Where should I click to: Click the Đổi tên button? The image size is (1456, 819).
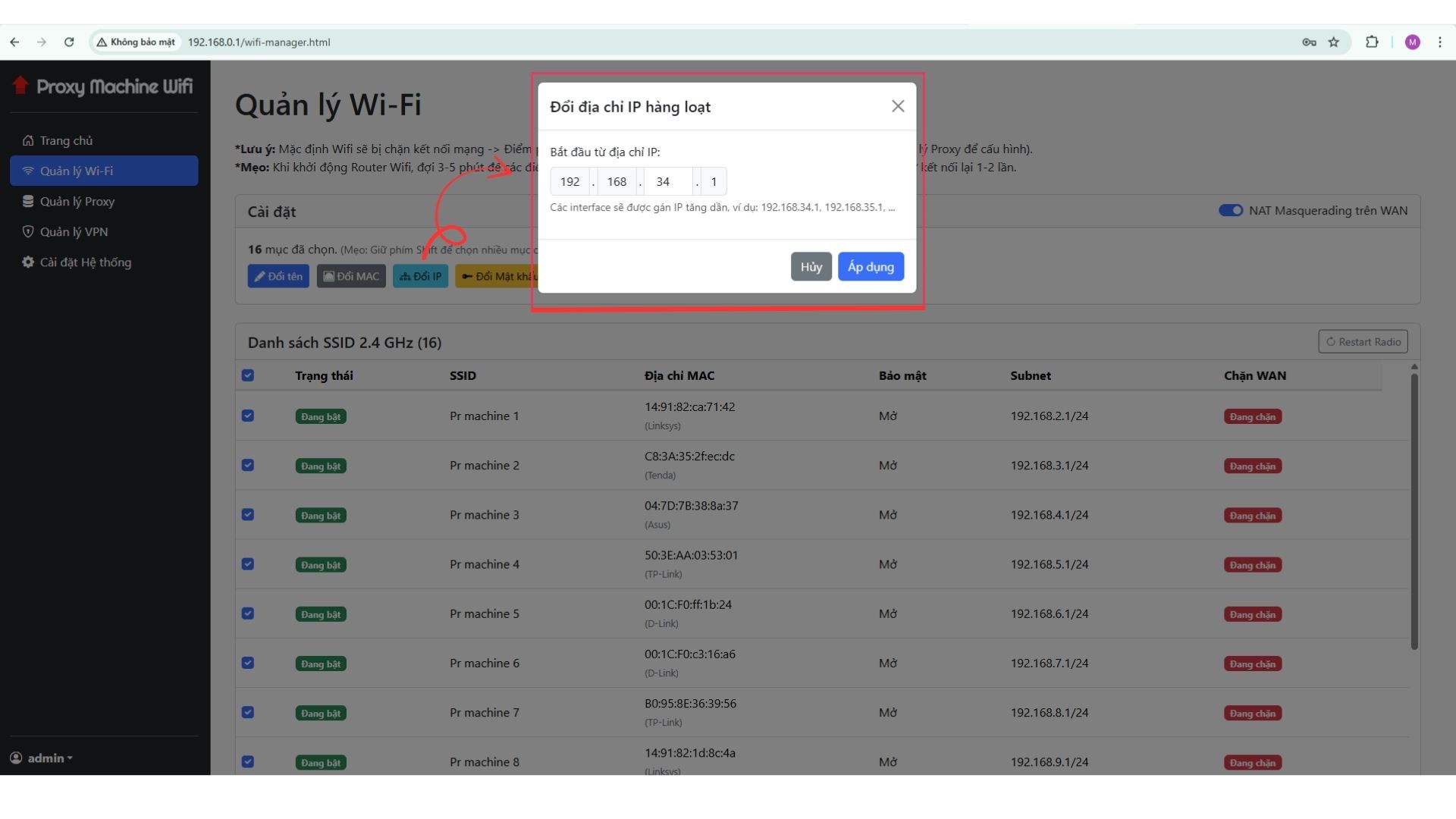(x=278, y=276)
